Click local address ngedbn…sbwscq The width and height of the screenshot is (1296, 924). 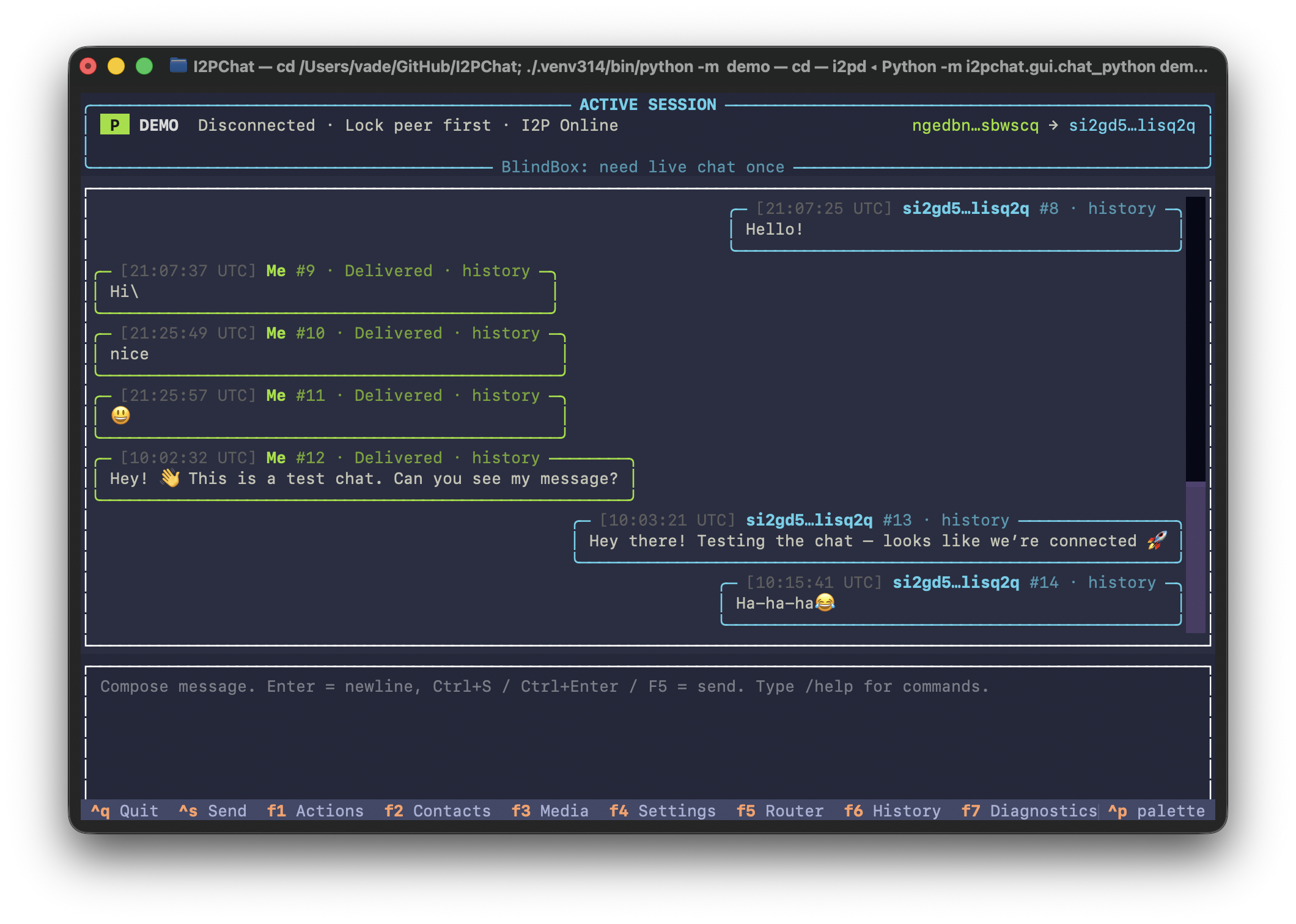975,125
